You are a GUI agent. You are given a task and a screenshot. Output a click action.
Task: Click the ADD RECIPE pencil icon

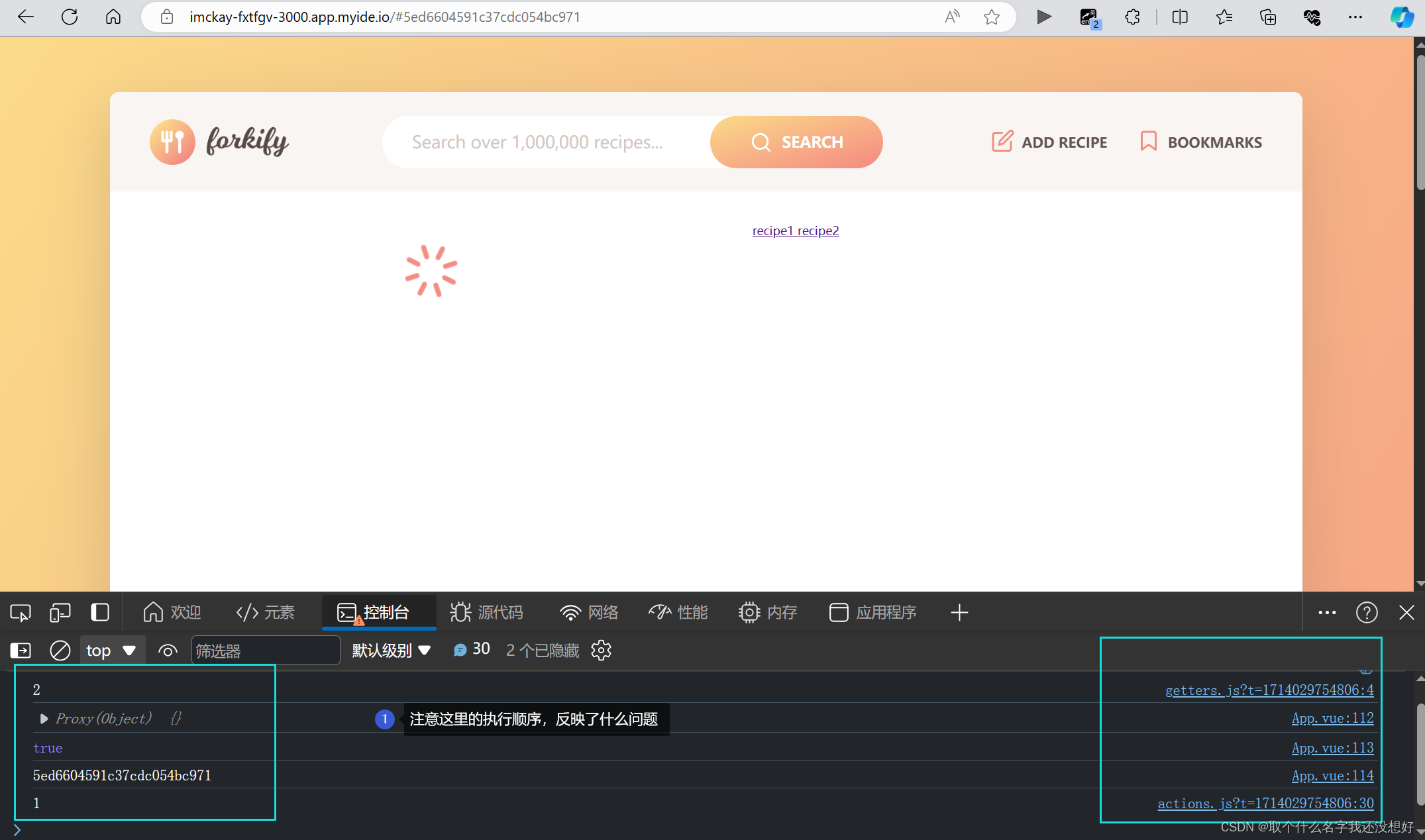(x=1000, y=141)
